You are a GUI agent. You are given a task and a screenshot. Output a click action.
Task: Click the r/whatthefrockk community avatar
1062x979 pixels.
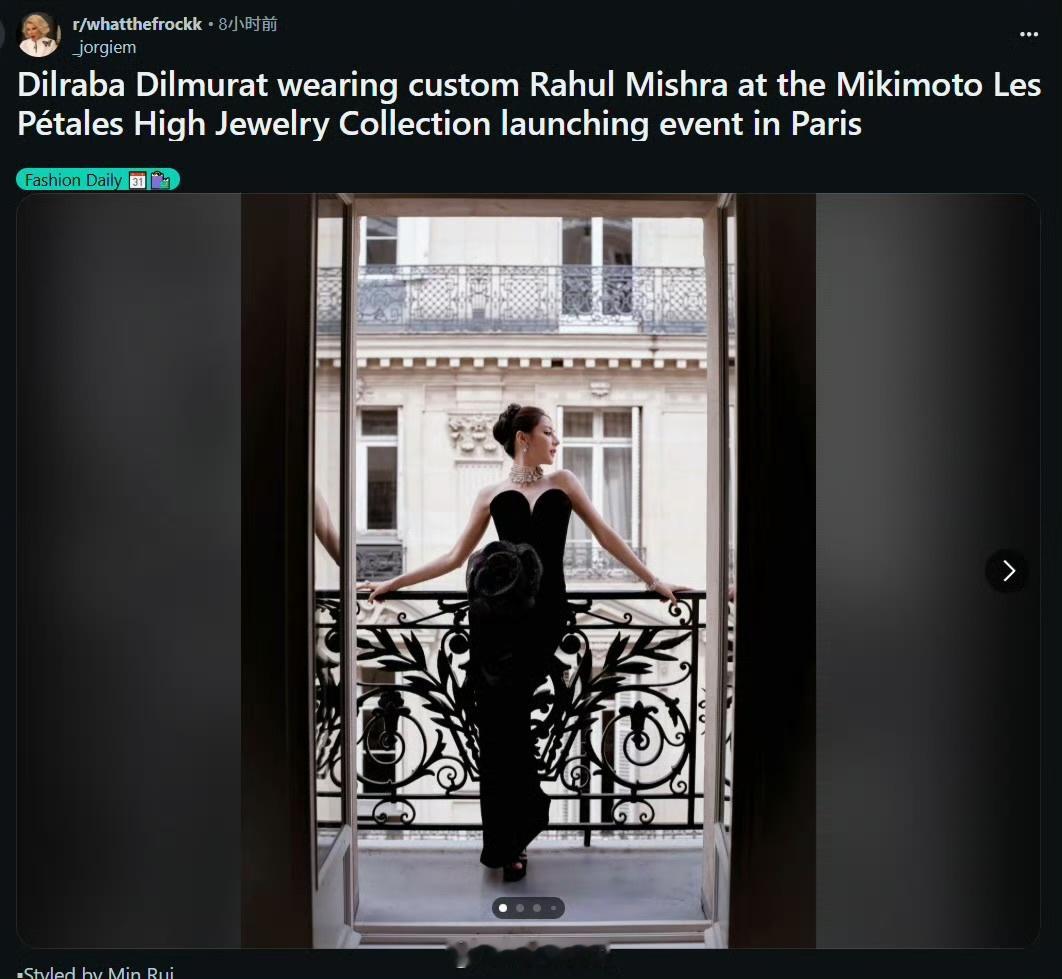[x=38, y=35]
